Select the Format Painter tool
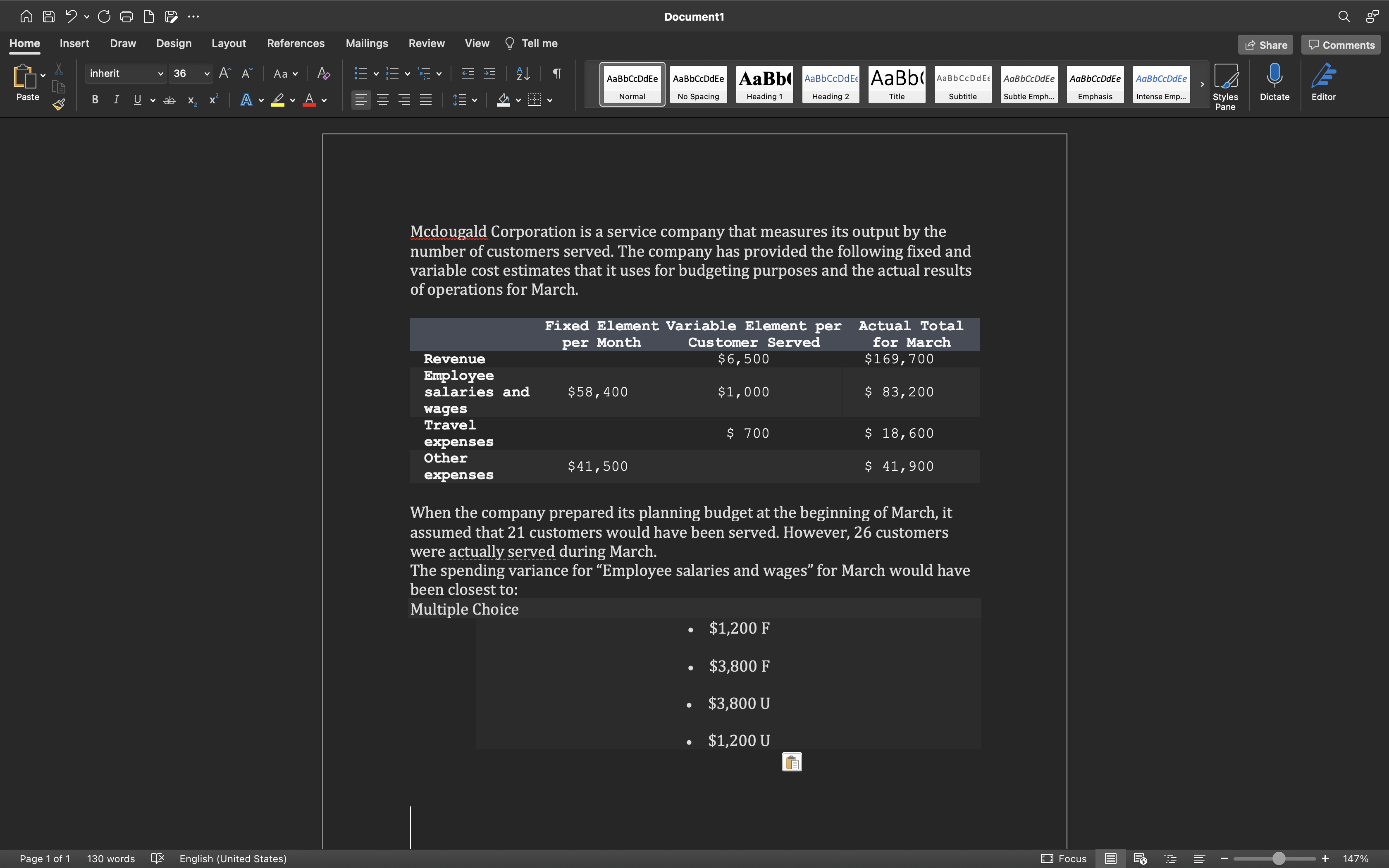1389x868 pixels. coord(58,105)
